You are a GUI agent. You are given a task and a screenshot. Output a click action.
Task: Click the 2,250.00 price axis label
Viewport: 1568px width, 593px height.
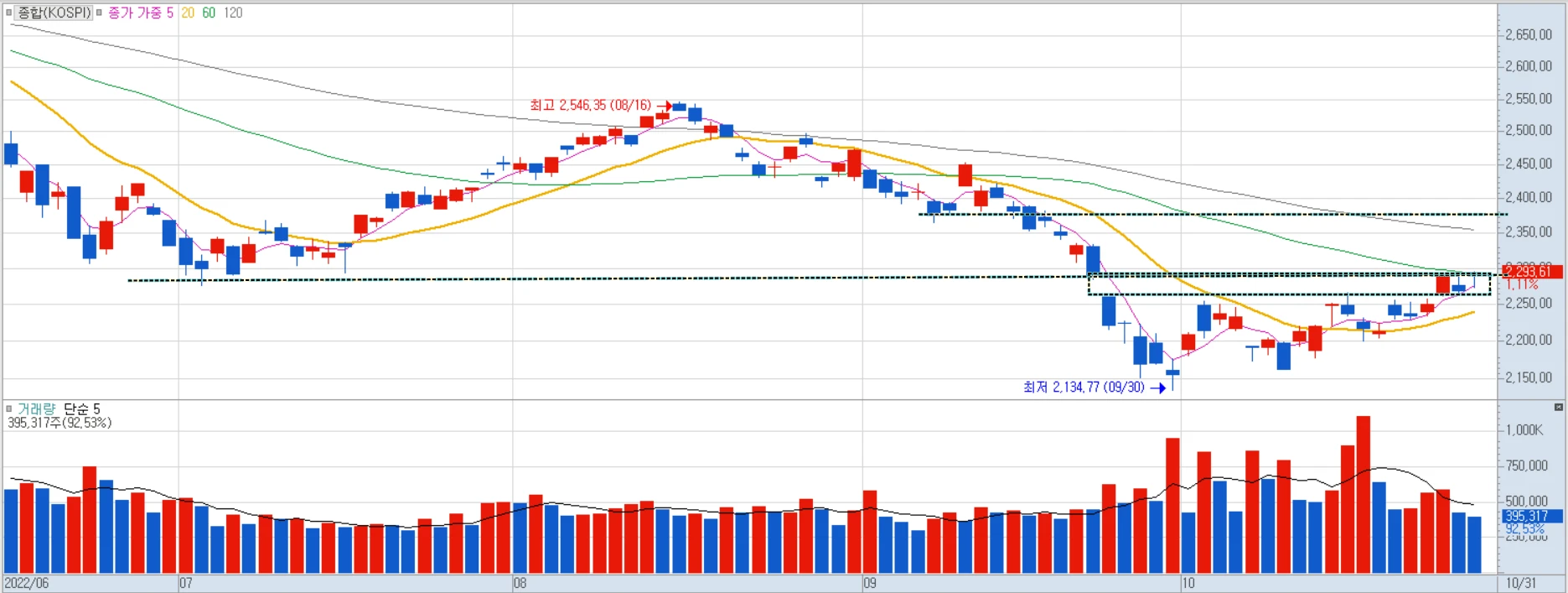pyautogui.click(x=1529, y=304)
